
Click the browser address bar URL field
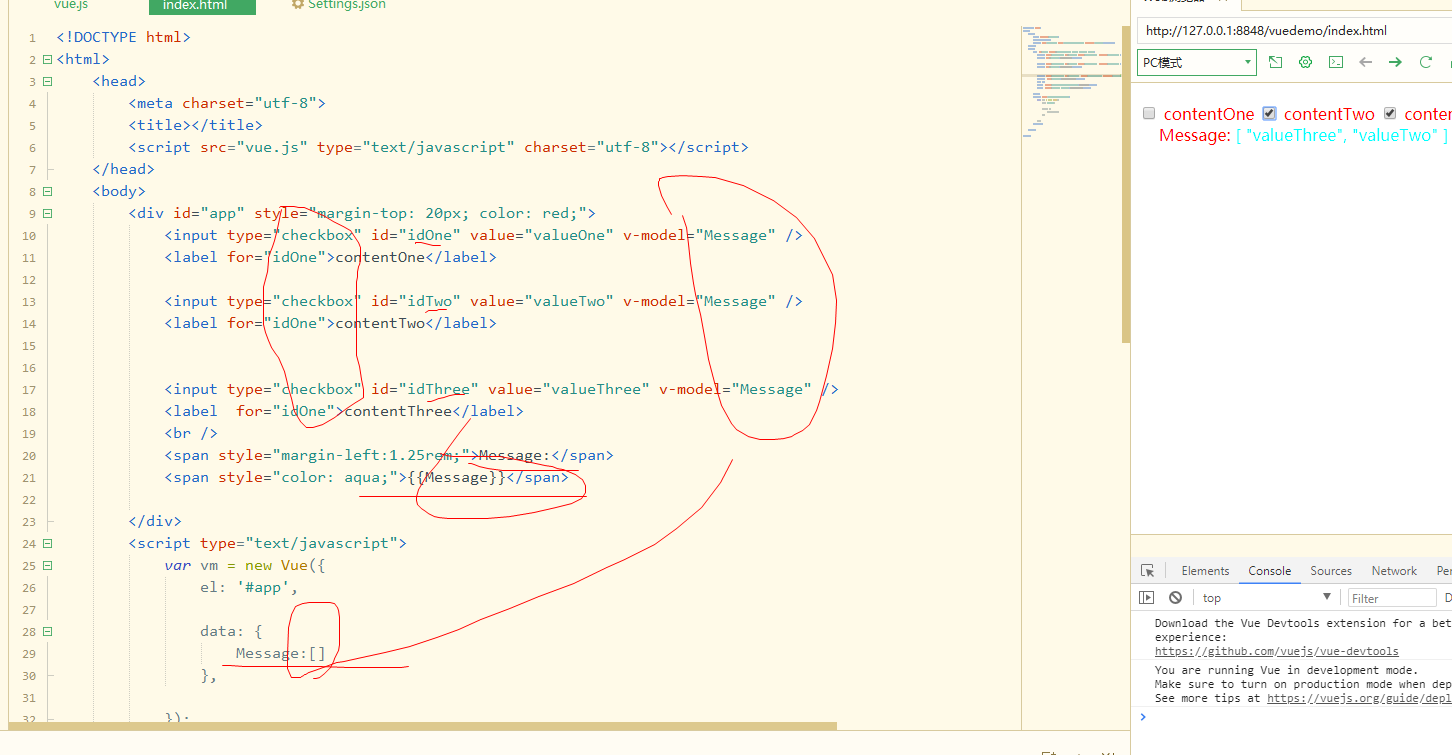(1293, 31)
